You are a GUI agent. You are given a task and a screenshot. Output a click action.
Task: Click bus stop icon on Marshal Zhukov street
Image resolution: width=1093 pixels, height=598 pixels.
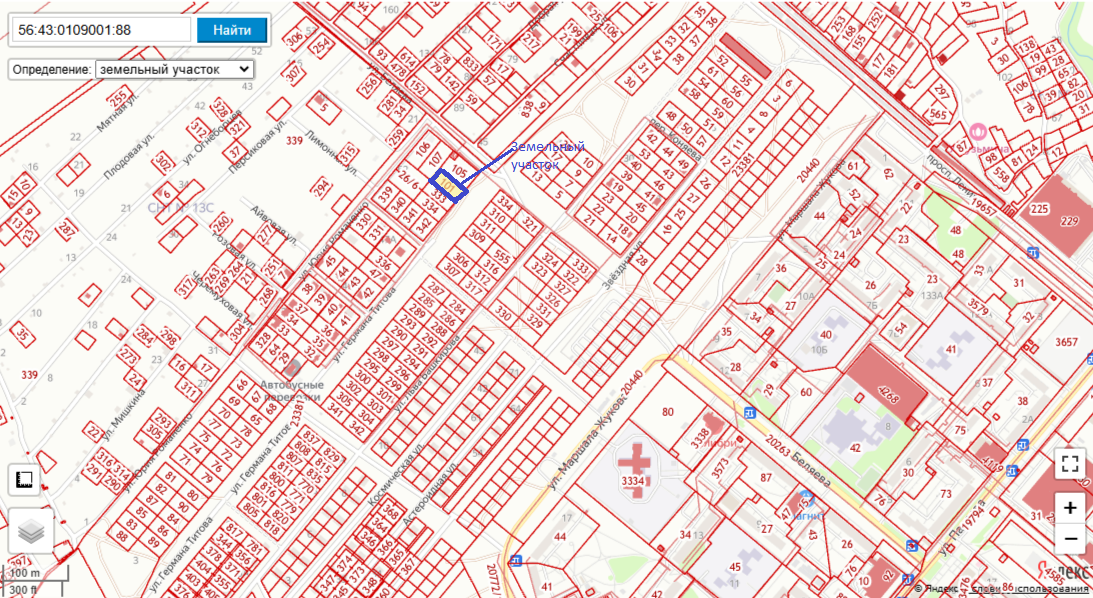click(x=515, y=561)
